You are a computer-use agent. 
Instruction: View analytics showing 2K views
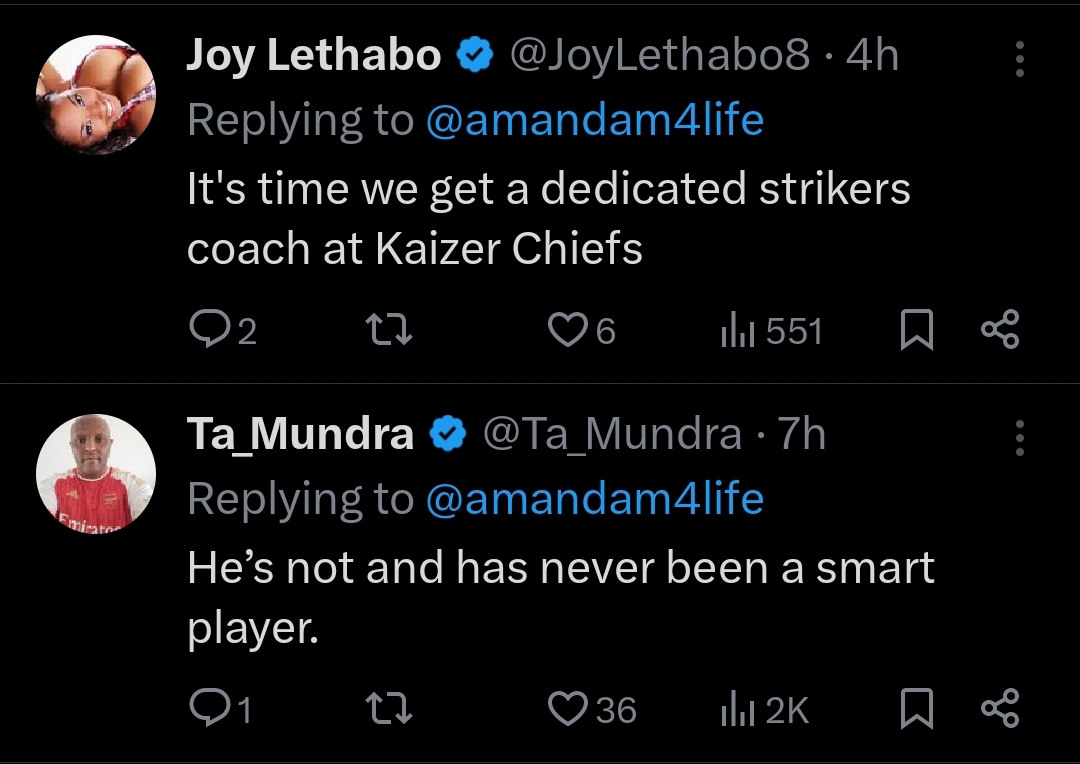tap(764, 709)
